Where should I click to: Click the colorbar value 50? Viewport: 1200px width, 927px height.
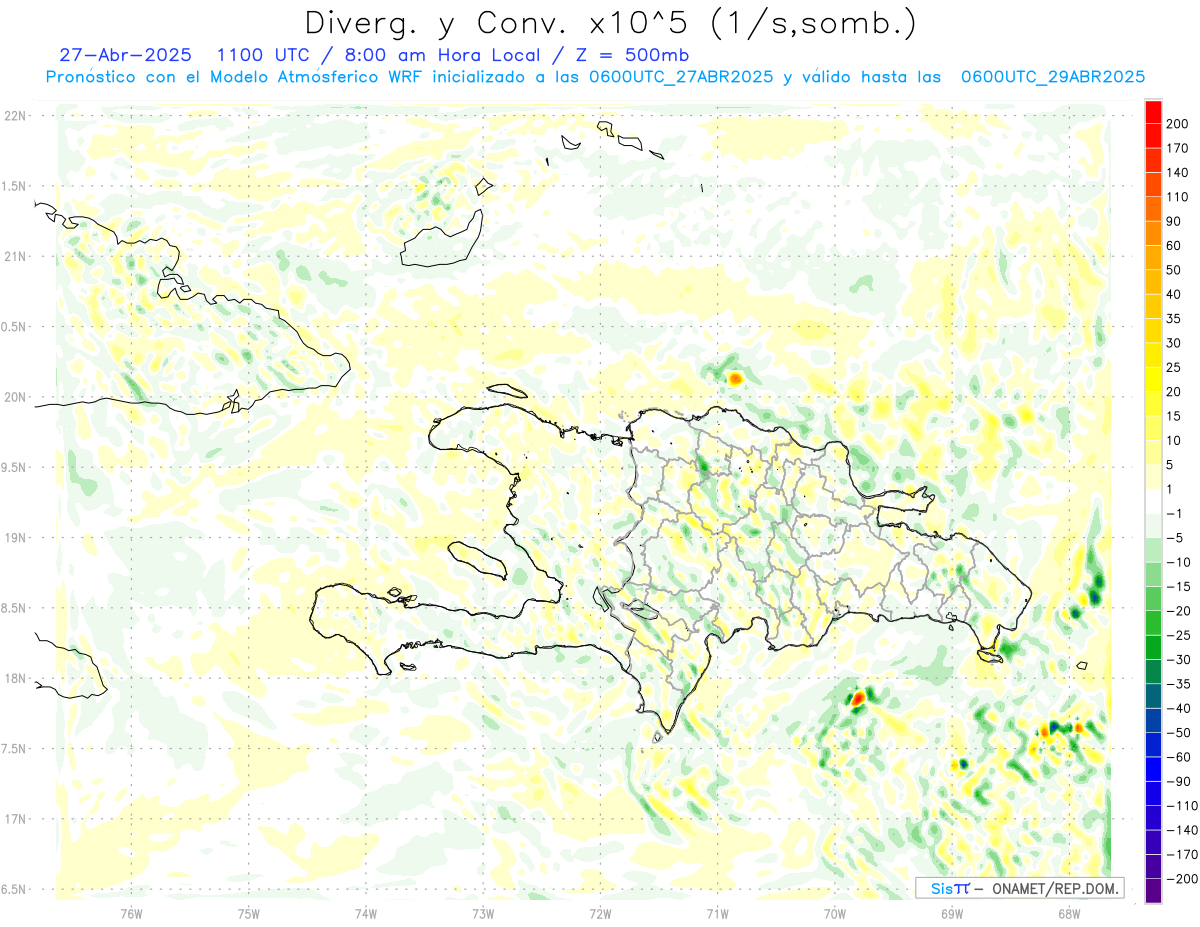click(1174, 271)
